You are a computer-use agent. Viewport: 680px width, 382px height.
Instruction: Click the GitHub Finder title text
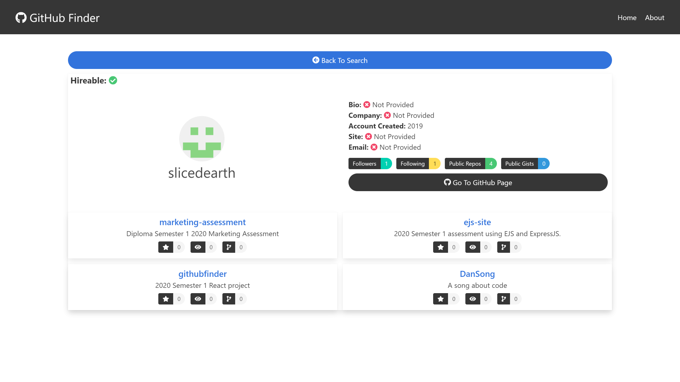(x=64, y=18)
